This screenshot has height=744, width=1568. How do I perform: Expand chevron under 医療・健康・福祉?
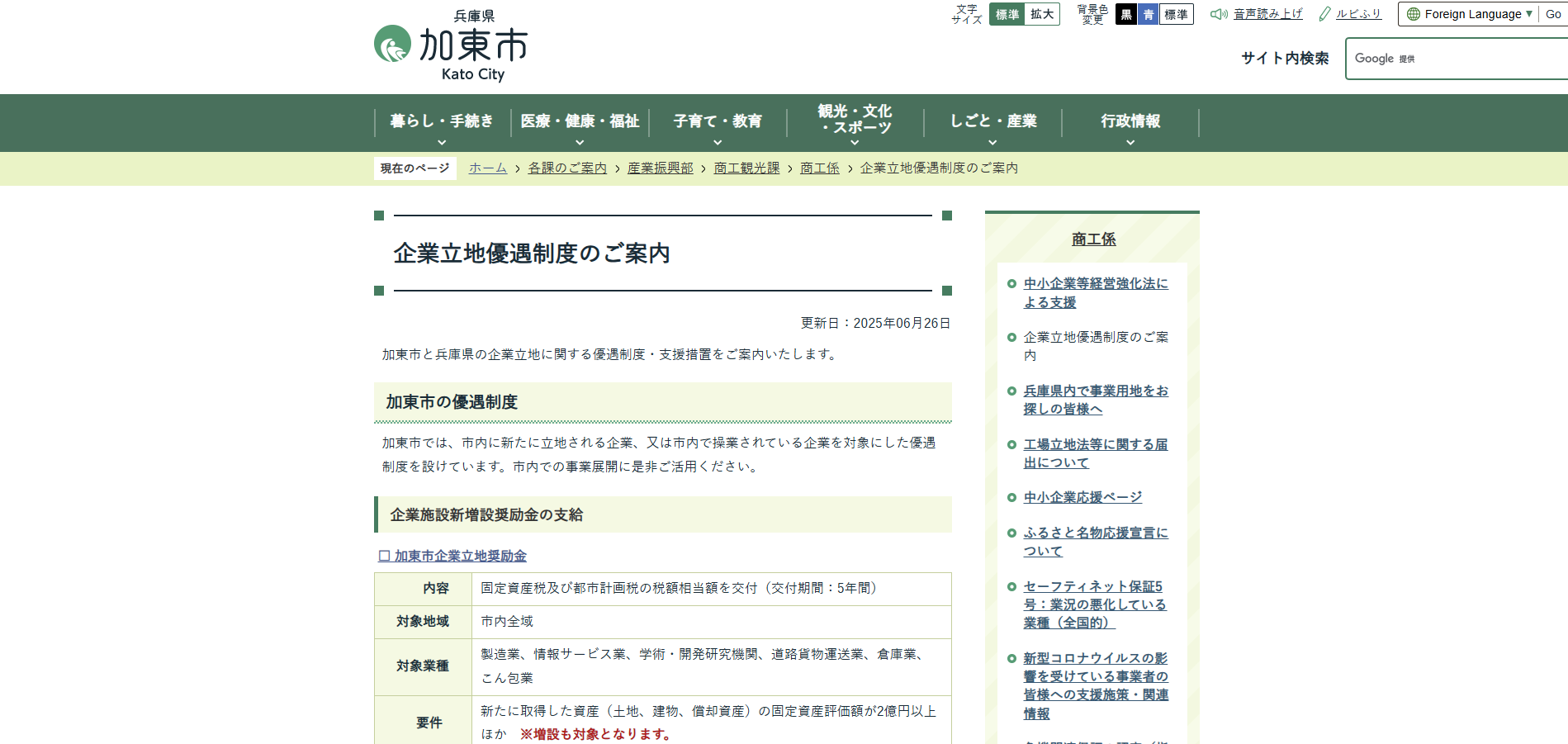[580, 142]
